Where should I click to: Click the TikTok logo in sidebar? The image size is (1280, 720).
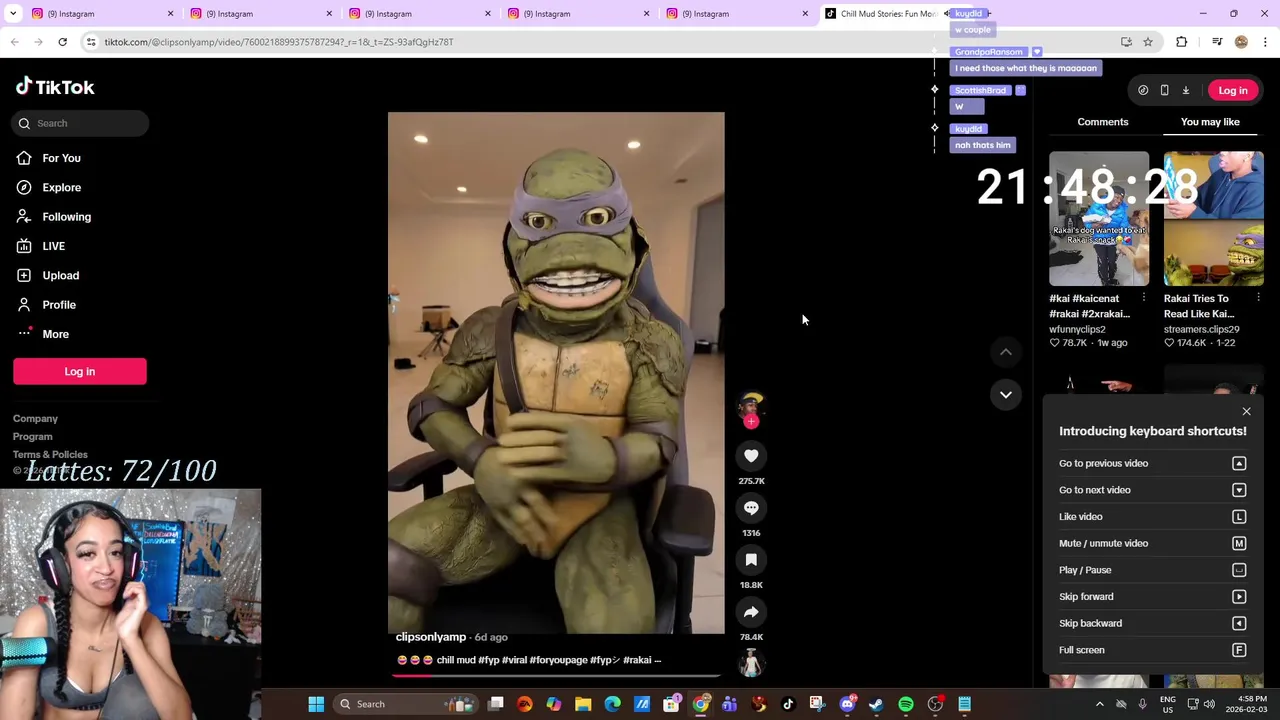[55, 87]
